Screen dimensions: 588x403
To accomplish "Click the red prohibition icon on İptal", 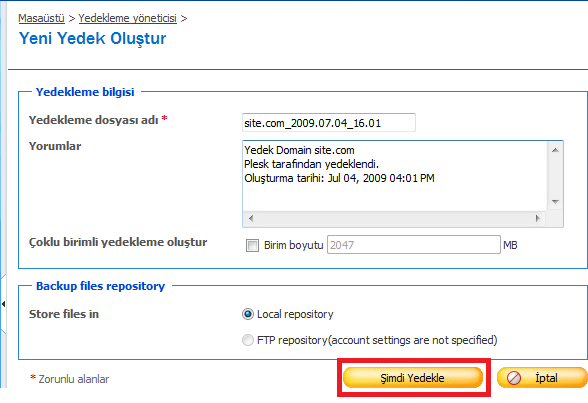I will (x=513, y=378).
